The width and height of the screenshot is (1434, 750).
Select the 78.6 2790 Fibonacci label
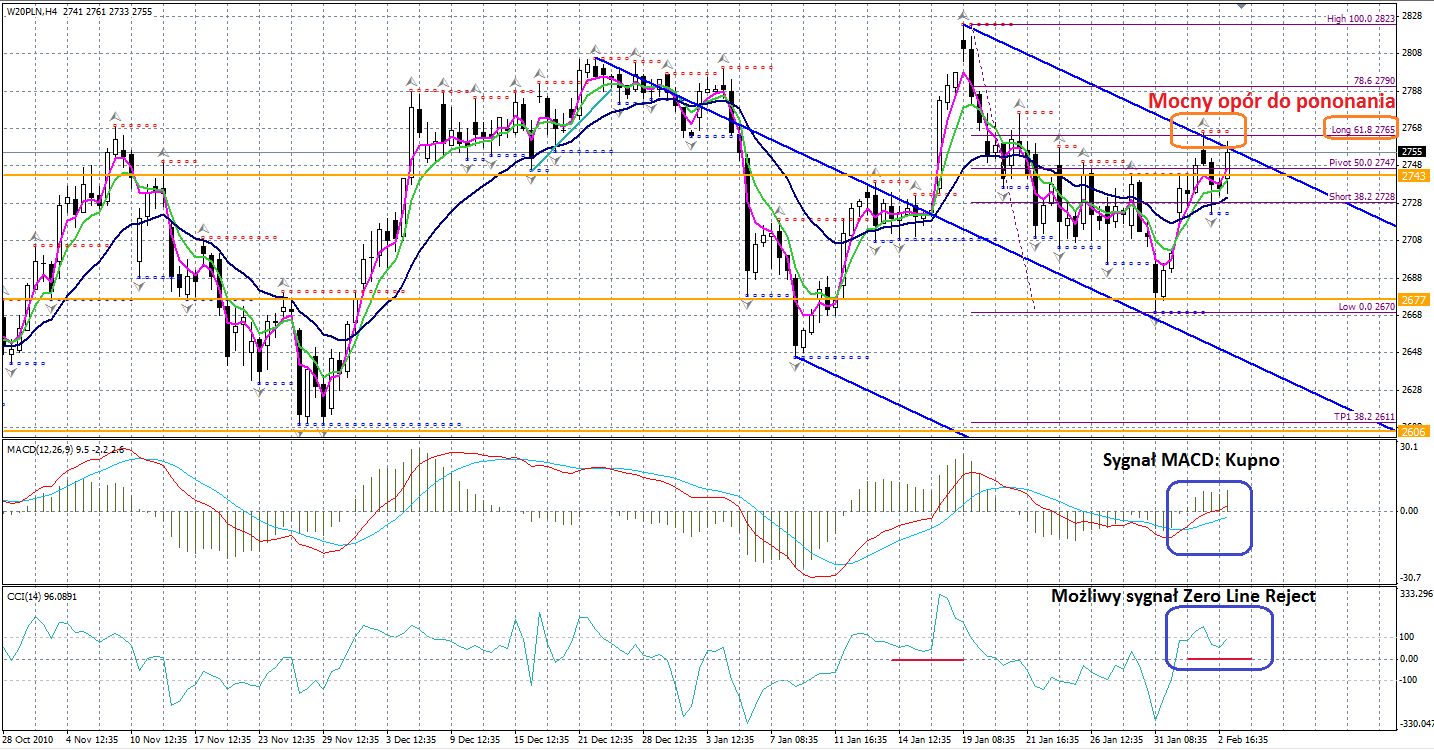tap(1374, 80)
